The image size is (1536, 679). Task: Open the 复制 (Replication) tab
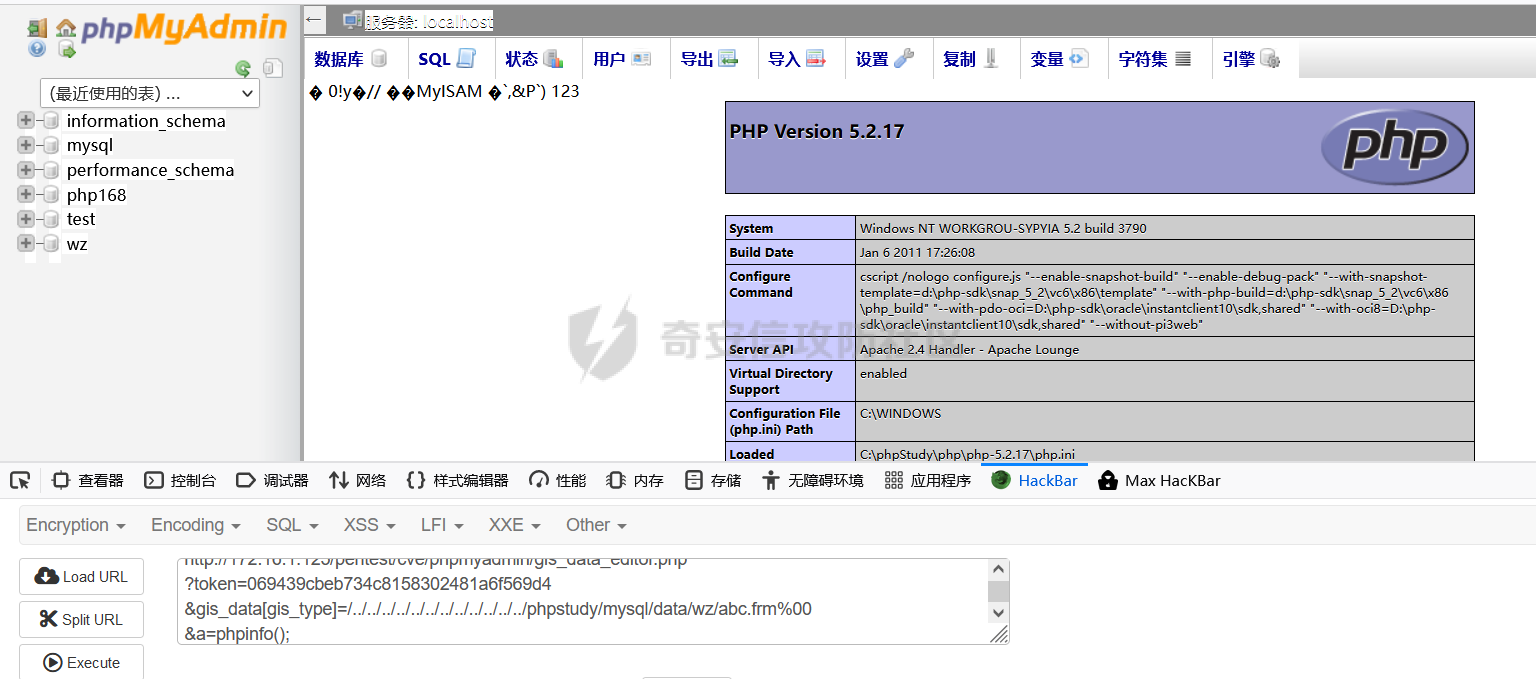[971, 59]
